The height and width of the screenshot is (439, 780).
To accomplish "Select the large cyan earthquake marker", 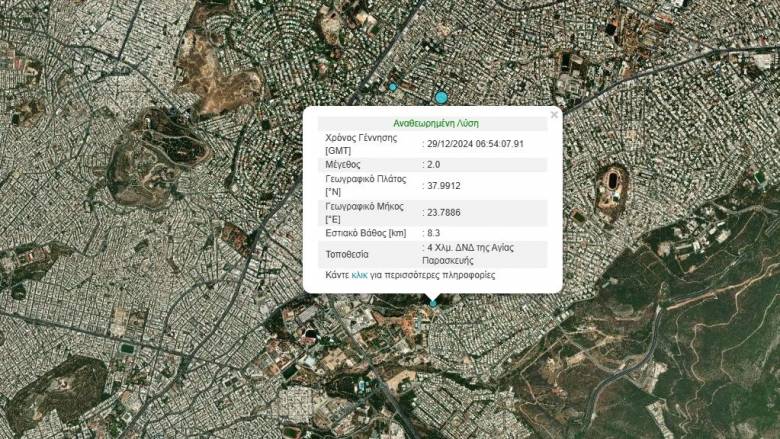I will (x=441, y=97).
